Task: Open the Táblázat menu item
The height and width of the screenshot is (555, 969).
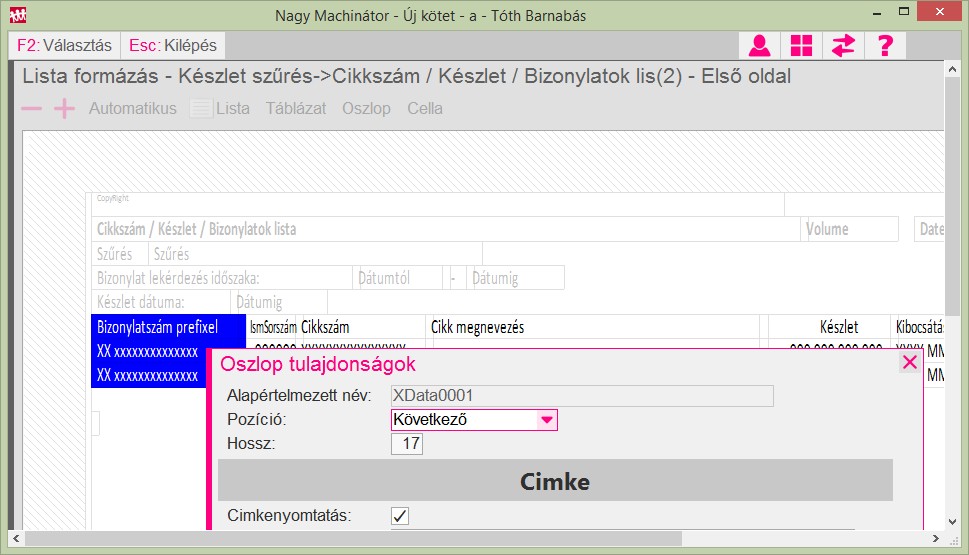Action: pos(296,109)
